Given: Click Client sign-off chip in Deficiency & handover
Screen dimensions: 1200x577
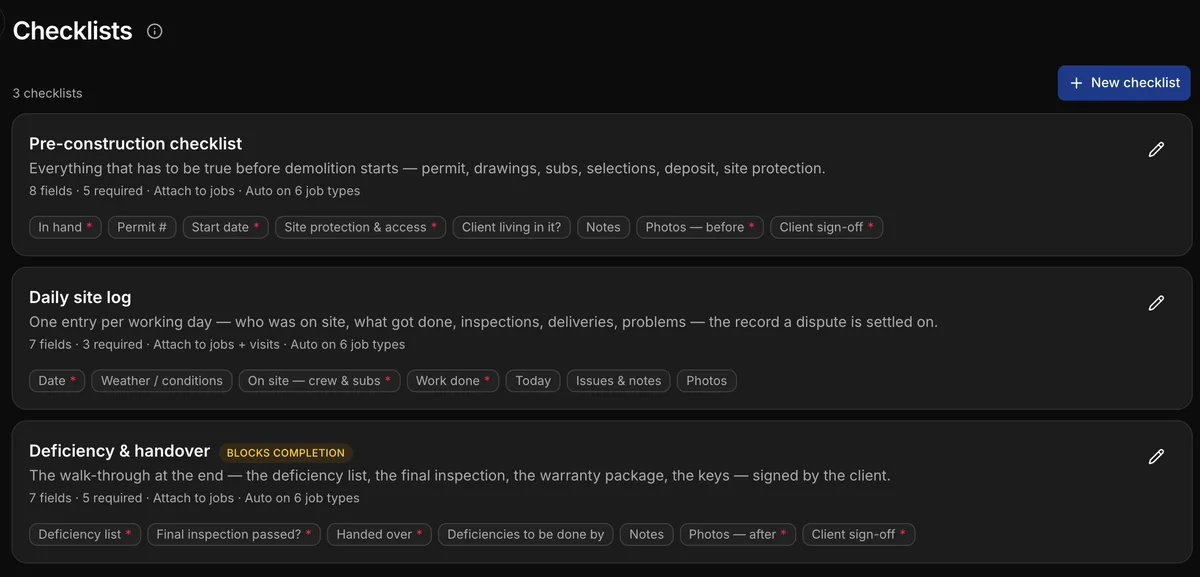Looking at the screenshot, I should (858, 534).
